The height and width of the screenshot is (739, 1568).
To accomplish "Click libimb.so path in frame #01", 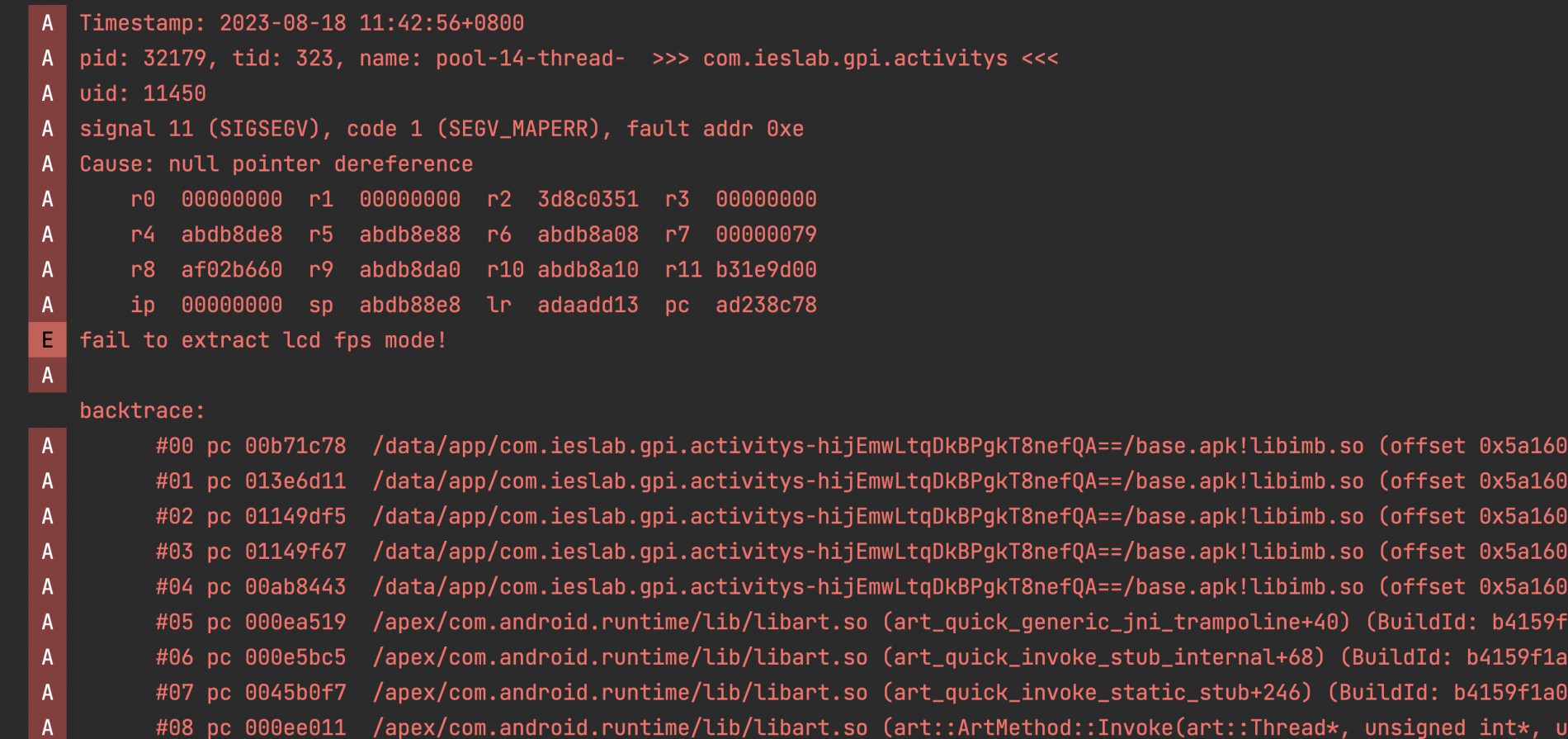I will (867, 481).
